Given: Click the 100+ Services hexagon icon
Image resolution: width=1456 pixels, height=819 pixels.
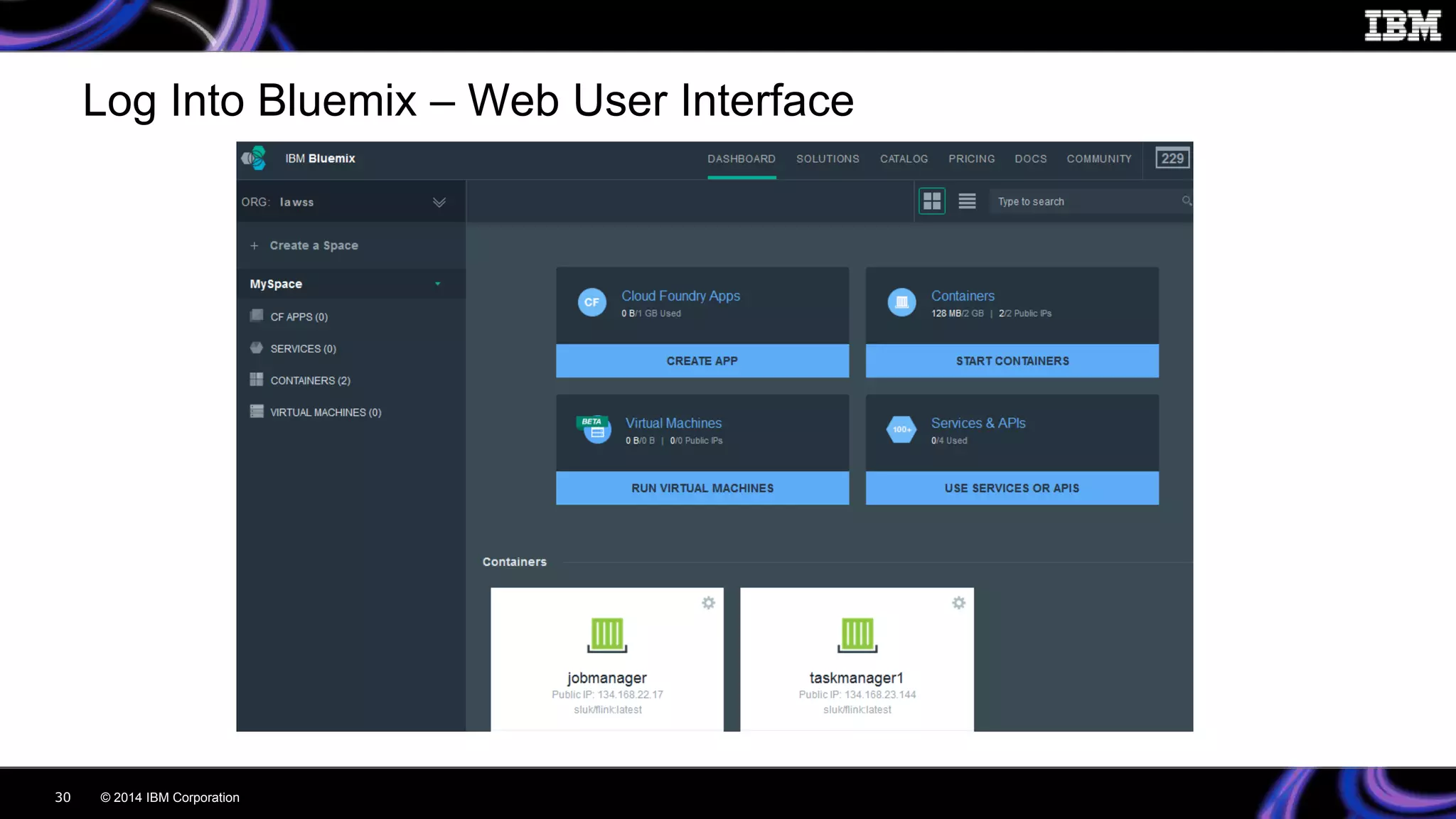Looking at the screenshot, I should click(x=901, y=429).
